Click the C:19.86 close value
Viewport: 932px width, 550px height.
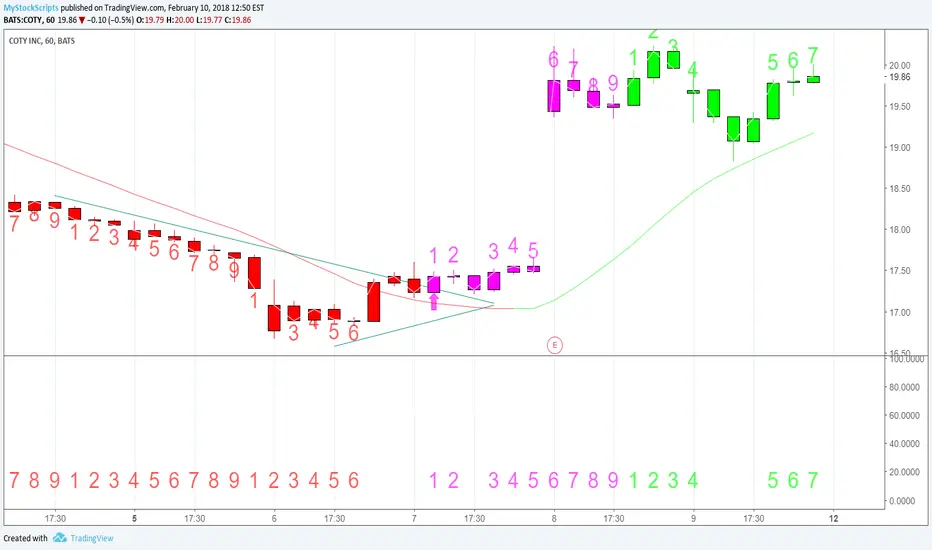click(238, 20)
